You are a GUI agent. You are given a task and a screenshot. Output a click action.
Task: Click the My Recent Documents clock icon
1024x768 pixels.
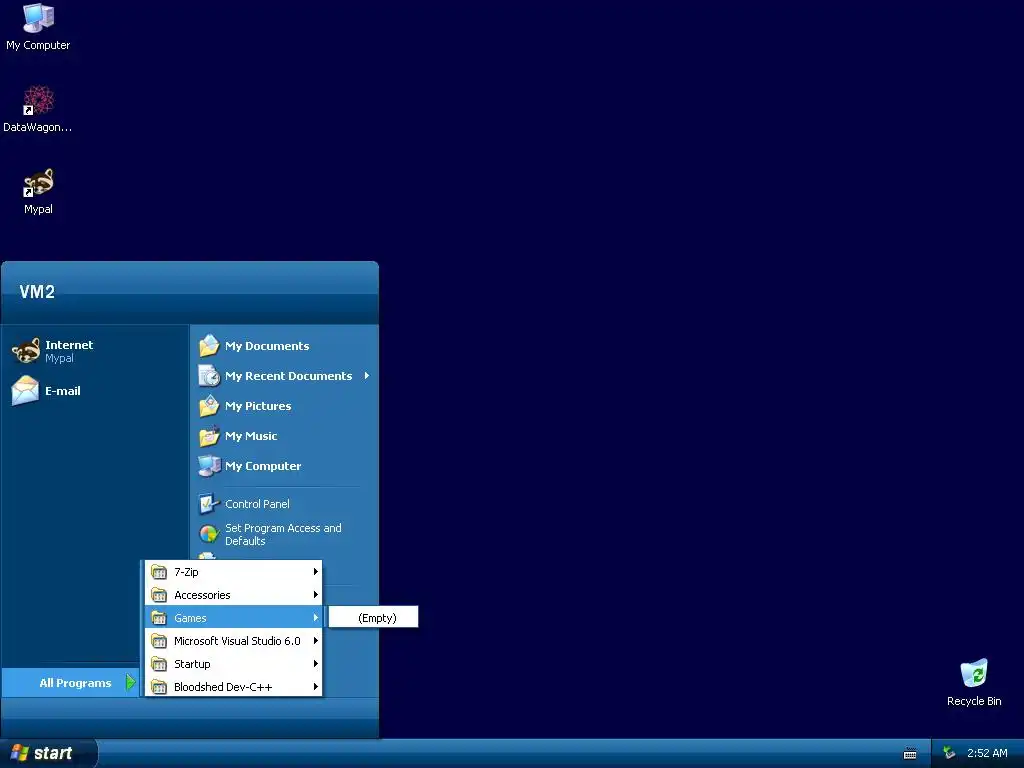(209, 376)
